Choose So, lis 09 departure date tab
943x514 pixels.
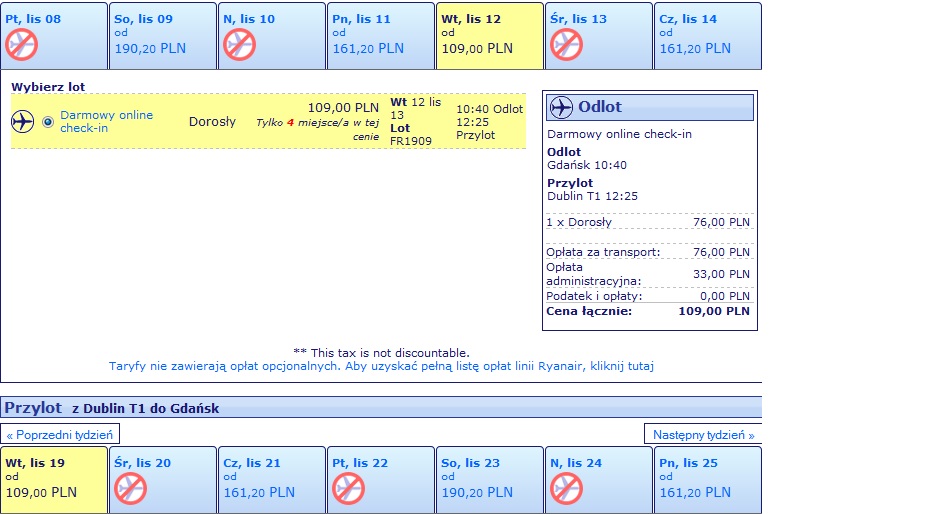[162, 36]
